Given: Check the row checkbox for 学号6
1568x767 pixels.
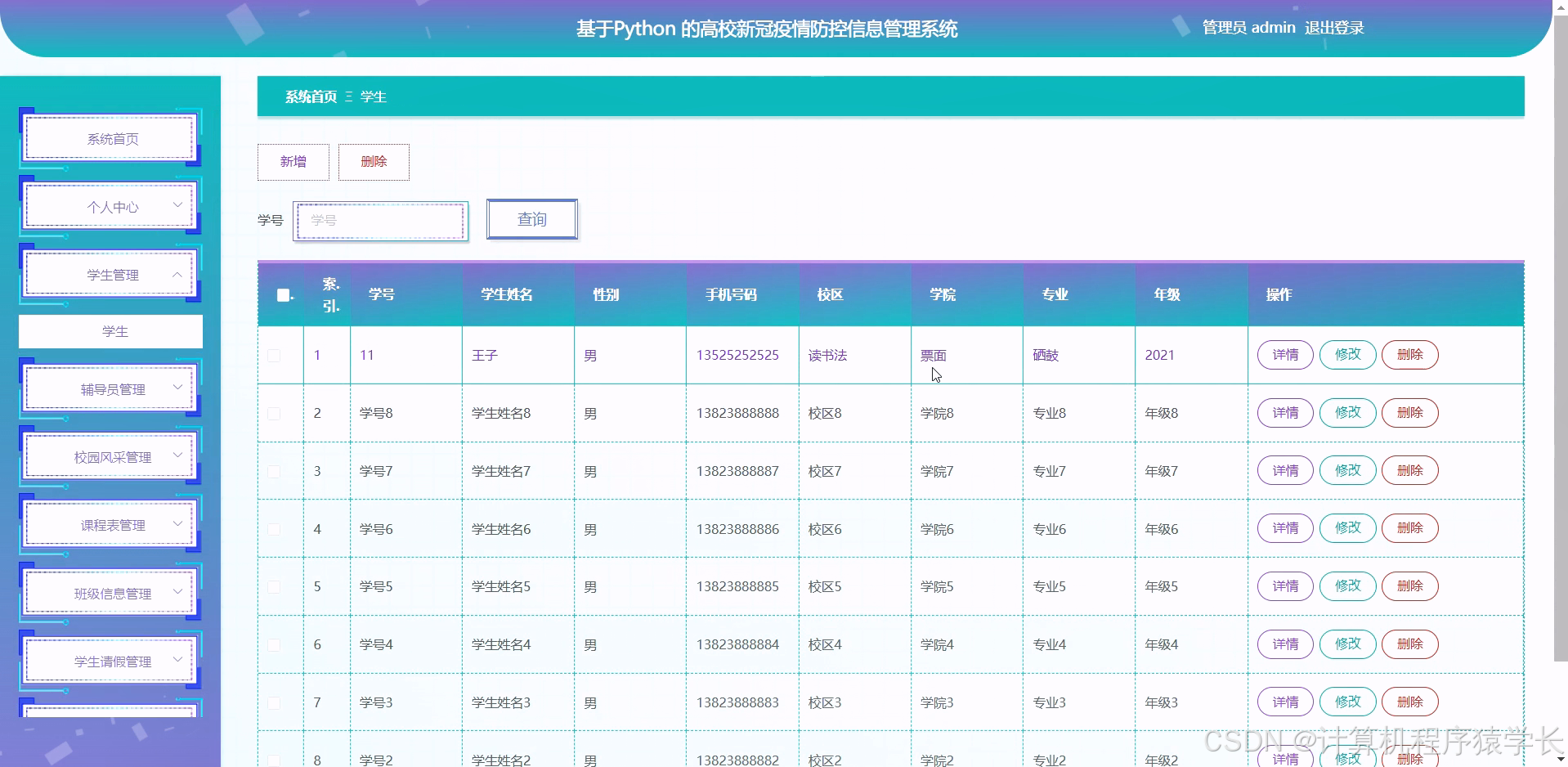Looking at the screenshot, I should point(274,530).
